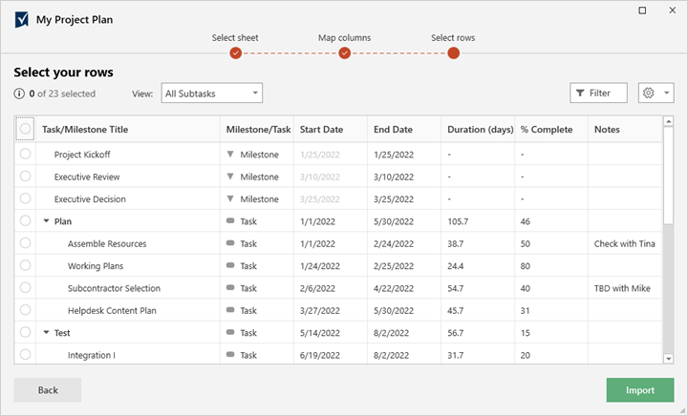Click the Back button
Screen dimensions: 688x416
47,390
